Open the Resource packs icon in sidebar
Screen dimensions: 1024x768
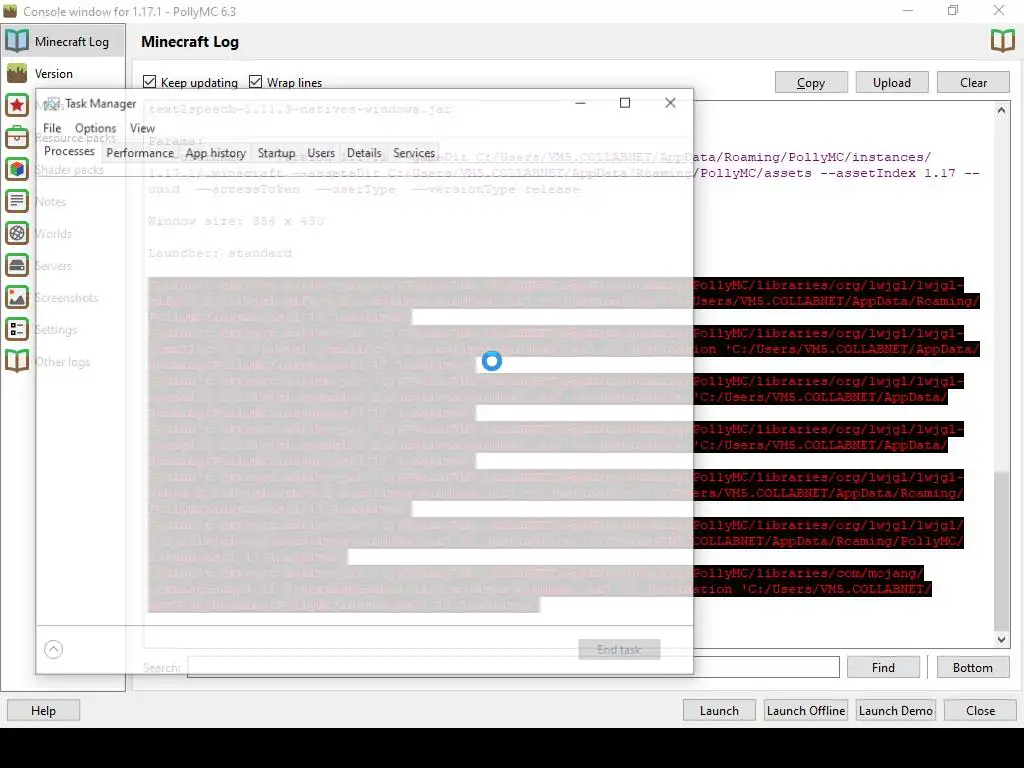pos(17,137)
